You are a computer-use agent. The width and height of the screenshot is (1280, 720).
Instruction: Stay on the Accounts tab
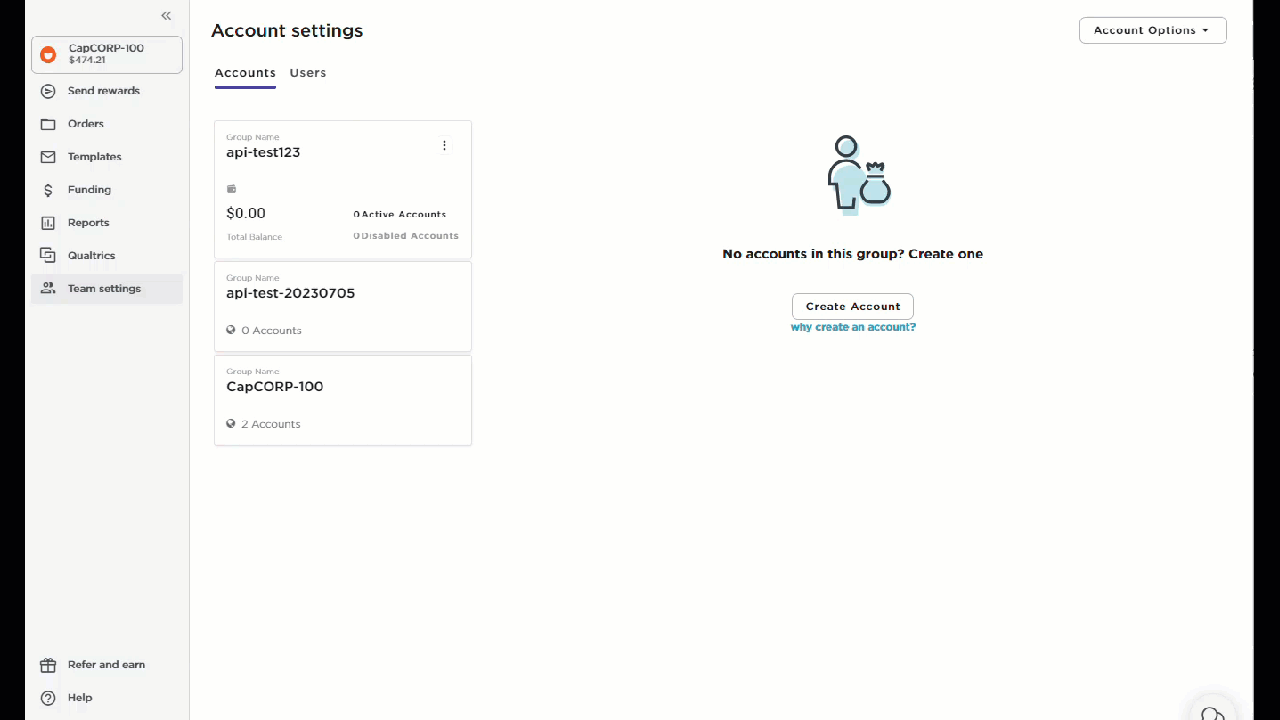tap(245, 72)
